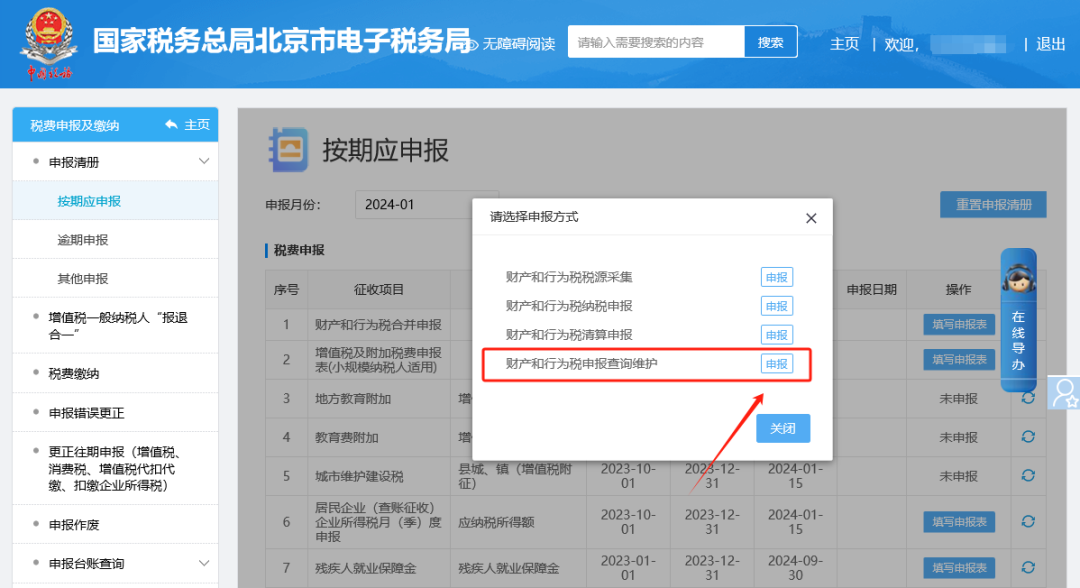Click the 主页 link in sidebar header

(197, 125)
